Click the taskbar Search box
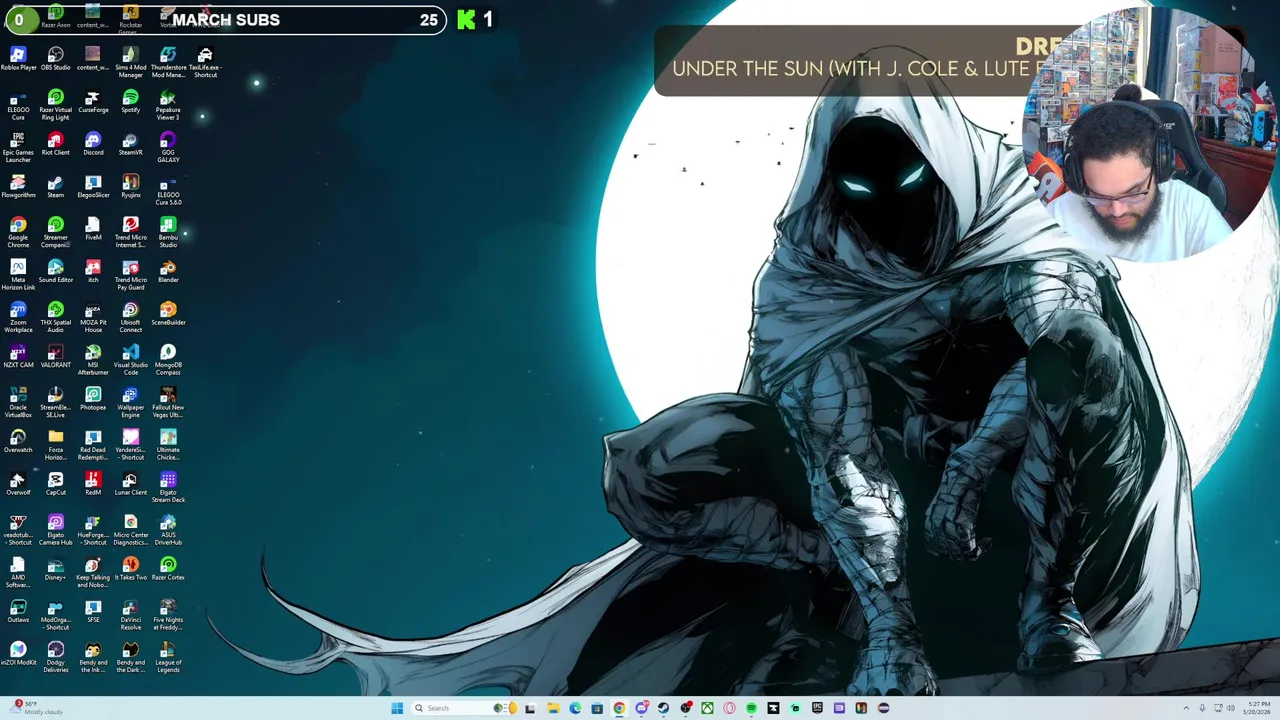This screenshot has height=720, width=1280. tap(462, 708)
